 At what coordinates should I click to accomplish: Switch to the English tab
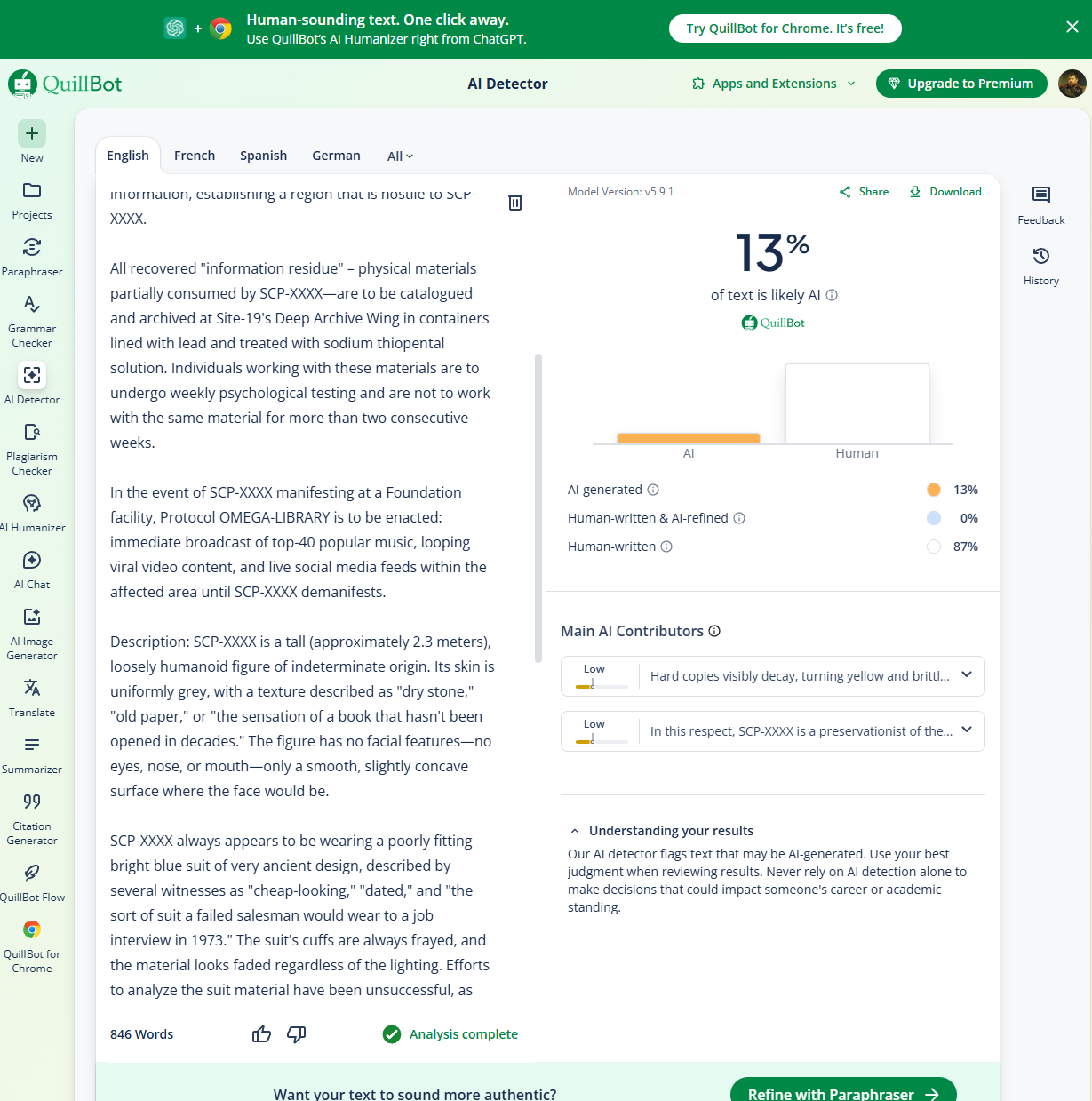pyautogui.click(x=128, y=155)
